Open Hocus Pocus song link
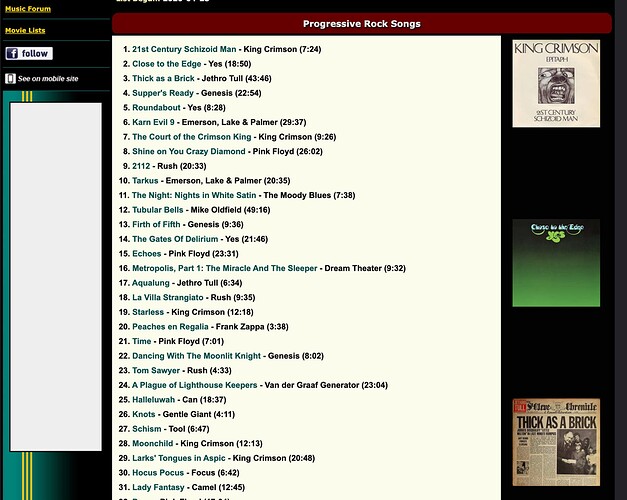Image resolution: width=627 pixels, height=500 pixels. (x=158, y=473)
